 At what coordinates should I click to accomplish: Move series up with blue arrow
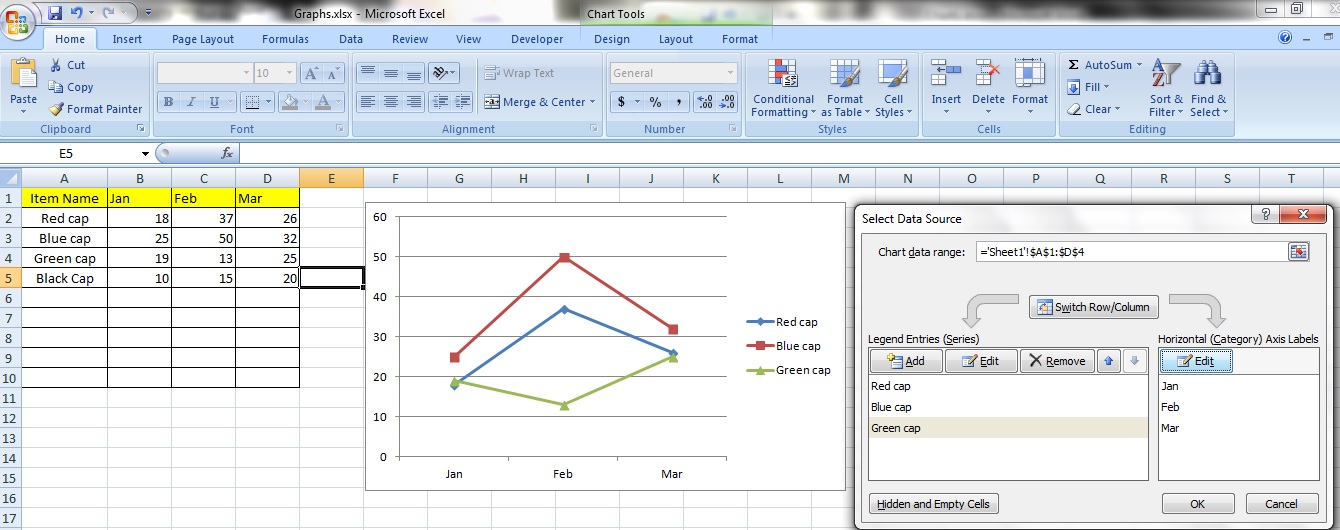[x=1109, y=361]
